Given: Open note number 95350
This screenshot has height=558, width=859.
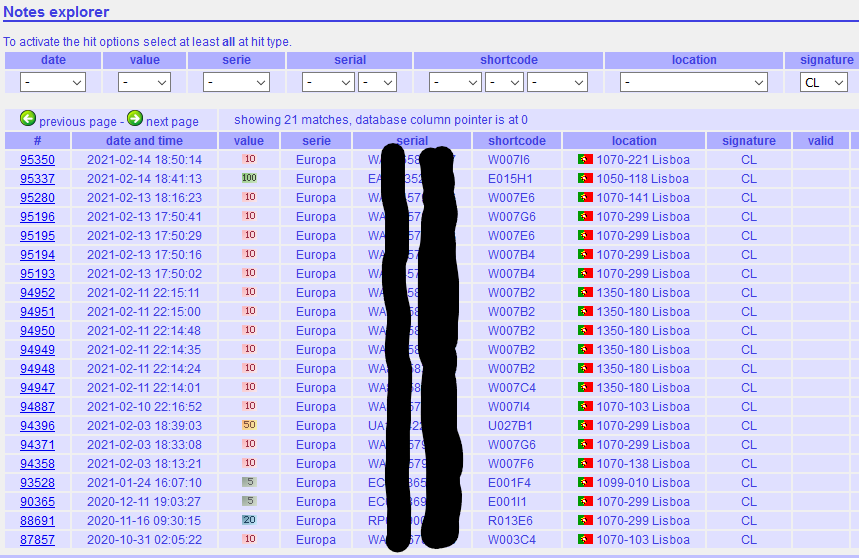Looking at the screenshot, I should click(37, 159).
